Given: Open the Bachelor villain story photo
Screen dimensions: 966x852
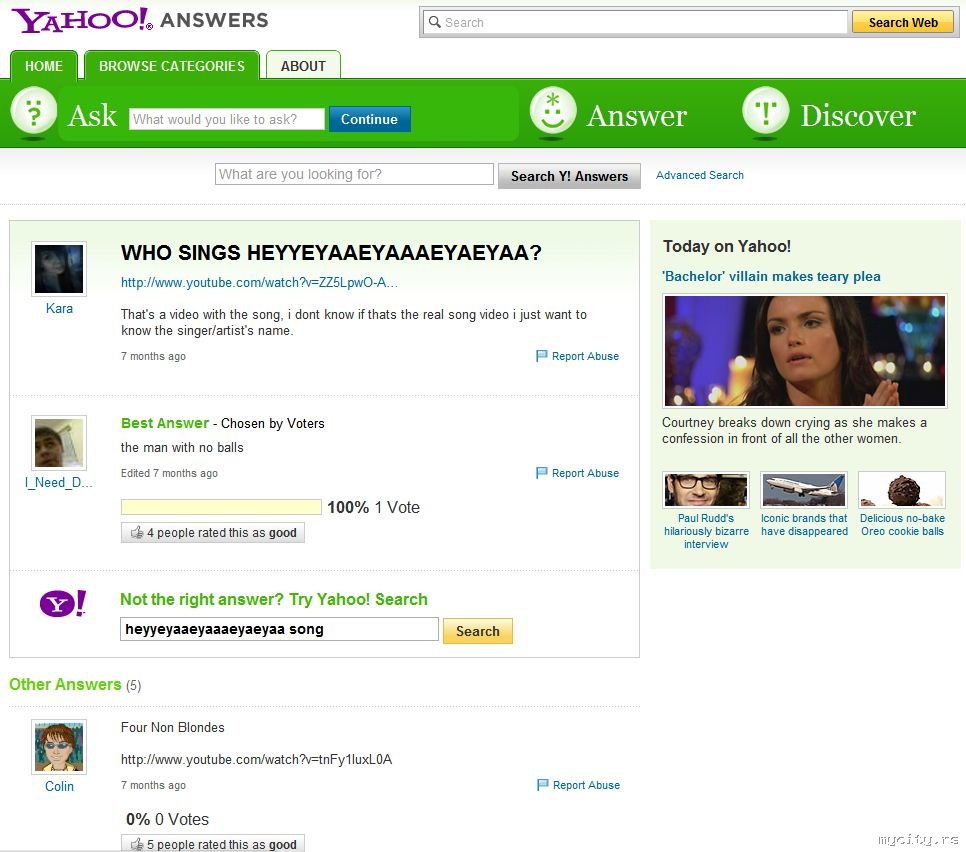Looking at the screenshot, I should pyautogui.click(x=805, y=351).
